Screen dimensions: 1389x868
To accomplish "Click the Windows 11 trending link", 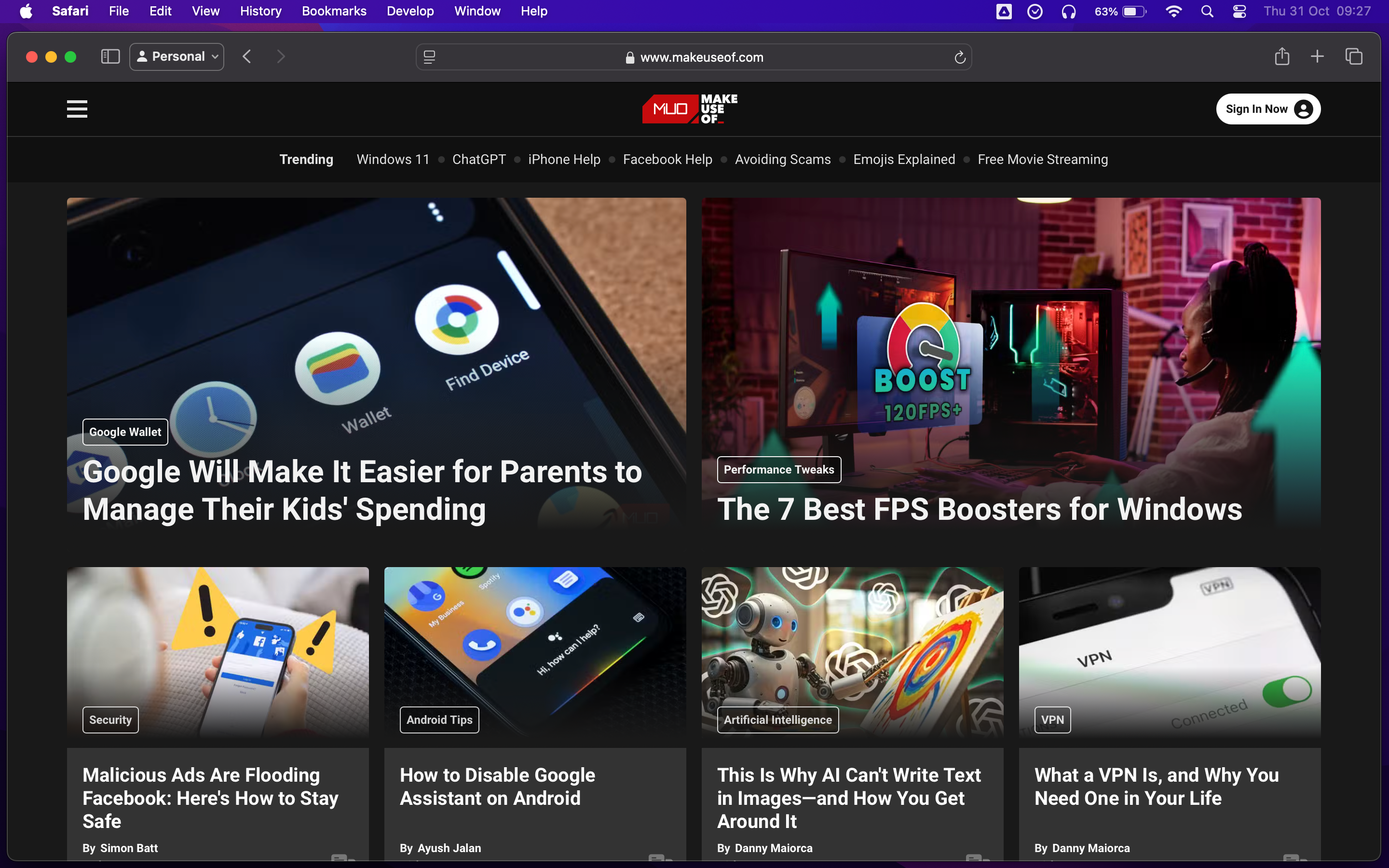I will click(393, 159).
